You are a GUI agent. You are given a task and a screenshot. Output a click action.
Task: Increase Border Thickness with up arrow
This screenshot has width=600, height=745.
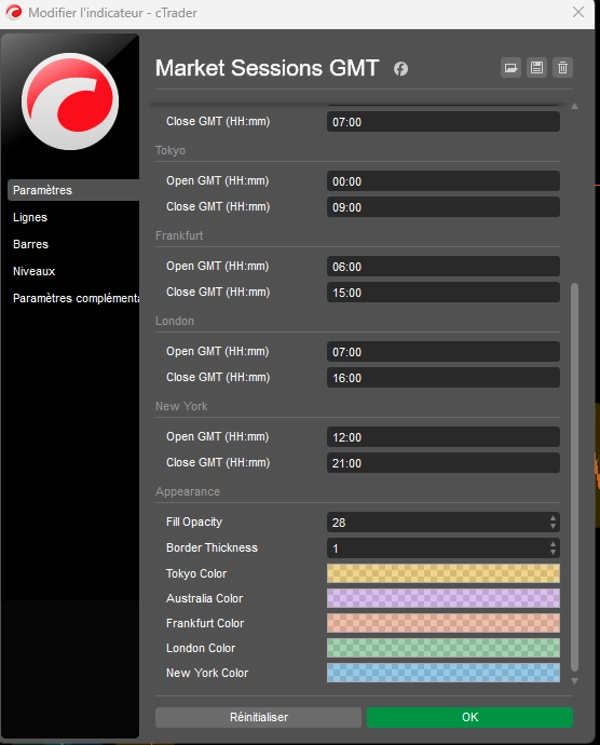click(x=553, y=544)
